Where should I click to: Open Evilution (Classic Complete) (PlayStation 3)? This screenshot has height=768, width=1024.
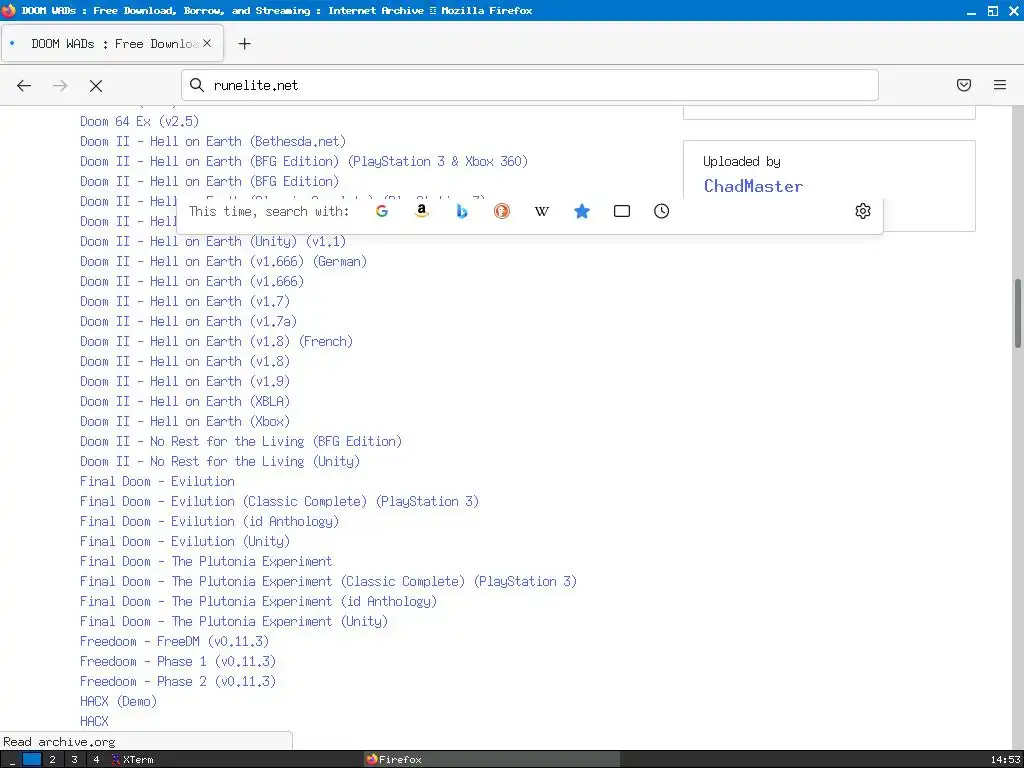[280, 502]
